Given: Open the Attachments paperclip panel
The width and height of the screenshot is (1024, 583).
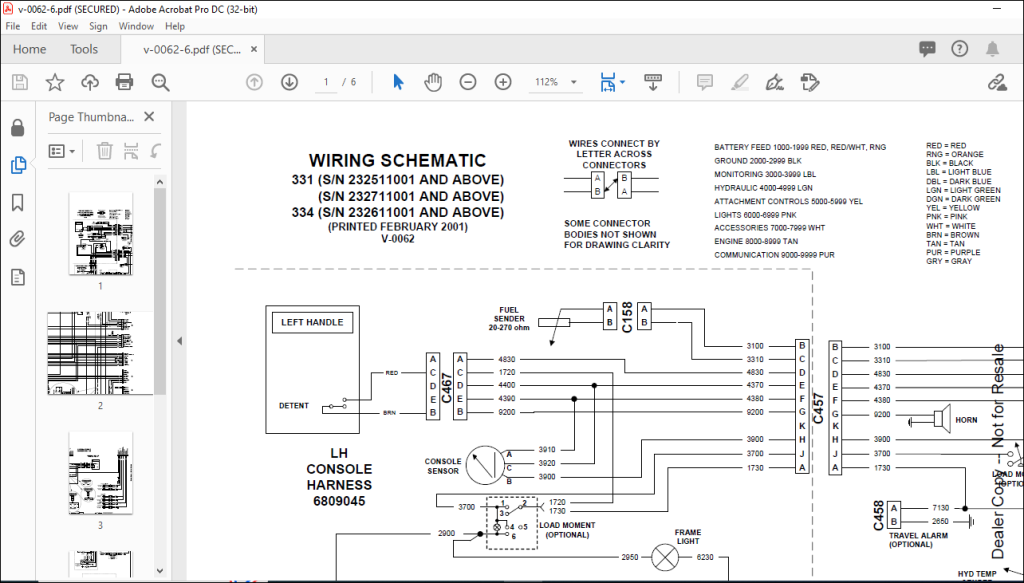Looking at the screenshot, I should coord(16,238).
